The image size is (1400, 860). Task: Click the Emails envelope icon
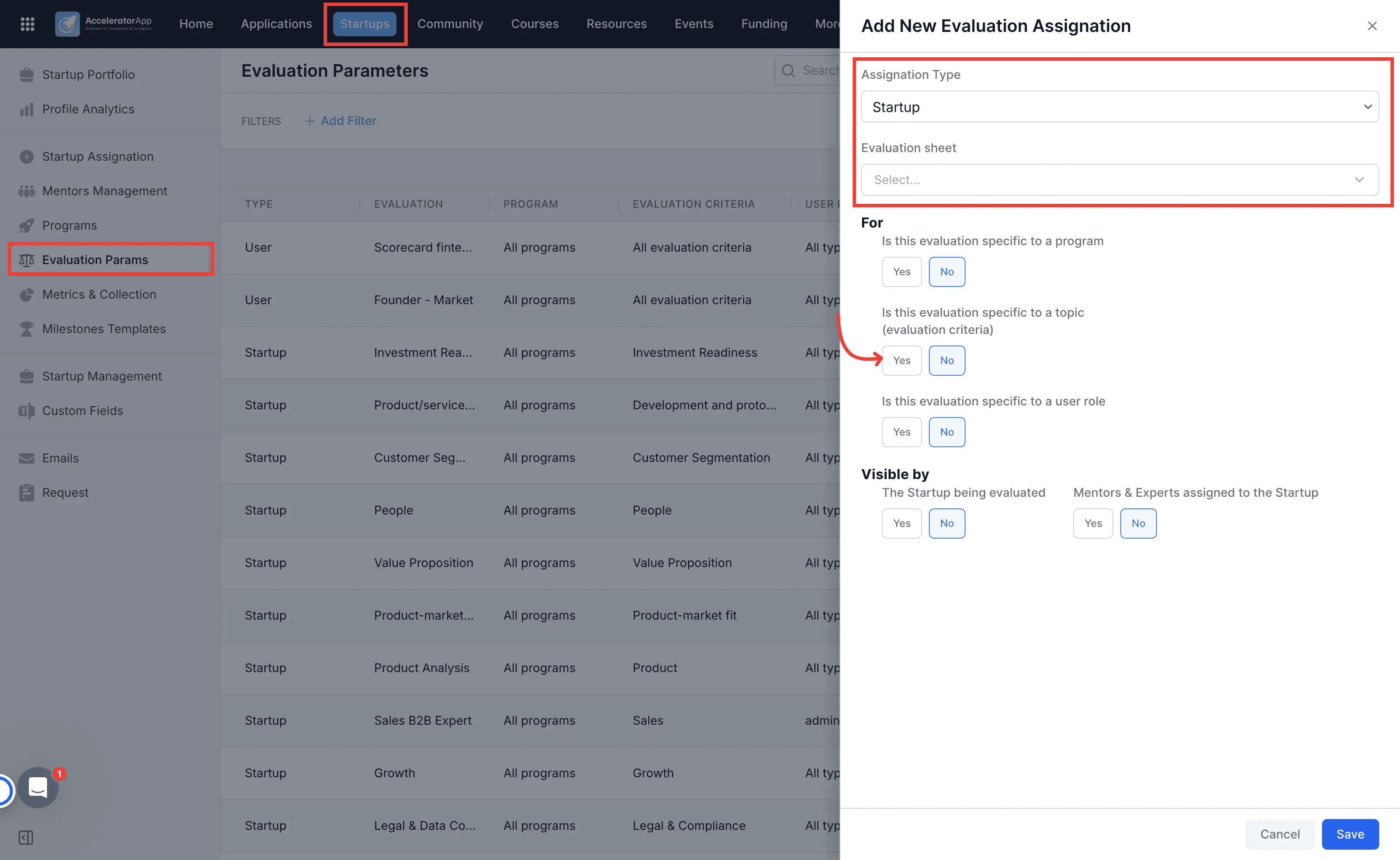point(26,458)
